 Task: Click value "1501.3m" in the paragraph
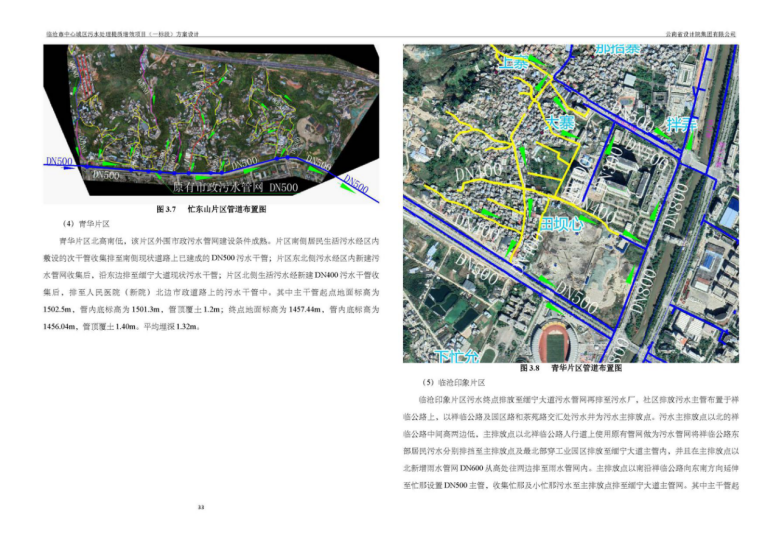146,310
